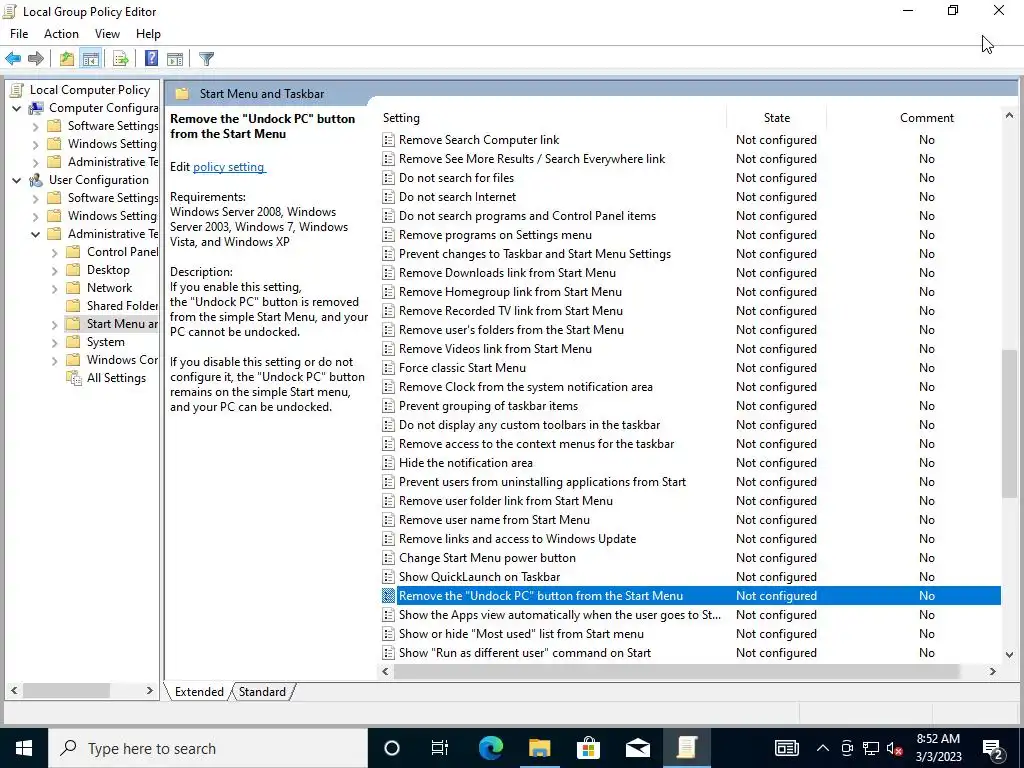Image resolution: width=1024 pixels, height=768 pixels.
Task: Click the policy setting edit link
Action: (229, 167)
